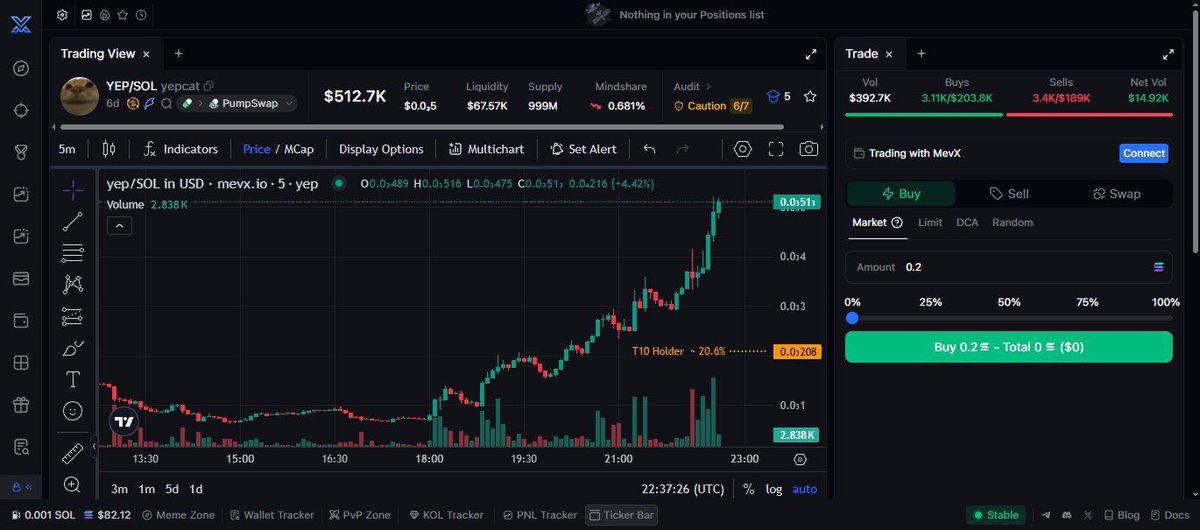The image size is (1200, 530).
Task: Open the settings gear in top bar
Action: [x=62, y=15]
